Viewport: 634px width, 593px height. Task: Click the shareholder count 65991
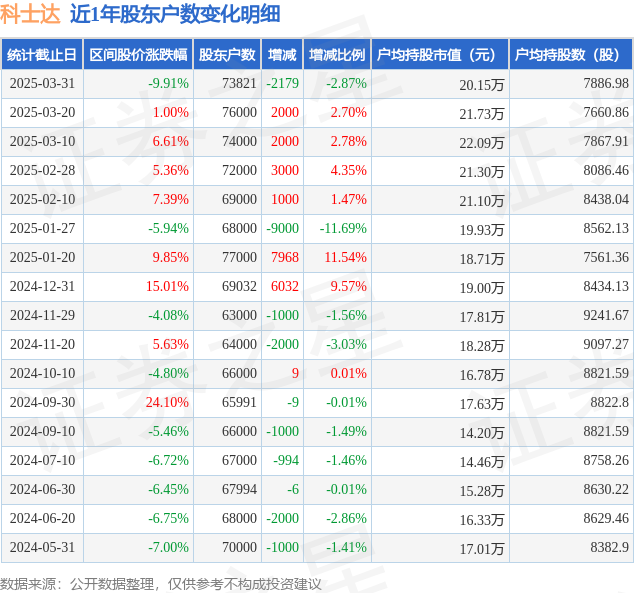(239, 402)
